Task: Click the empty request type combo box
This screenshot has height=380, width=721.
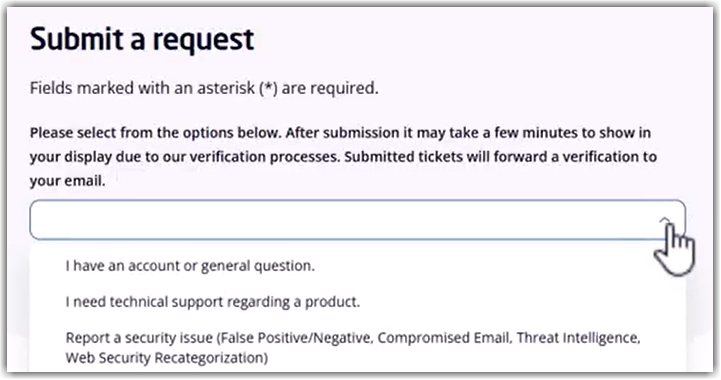Action: [x=357, y=220]
